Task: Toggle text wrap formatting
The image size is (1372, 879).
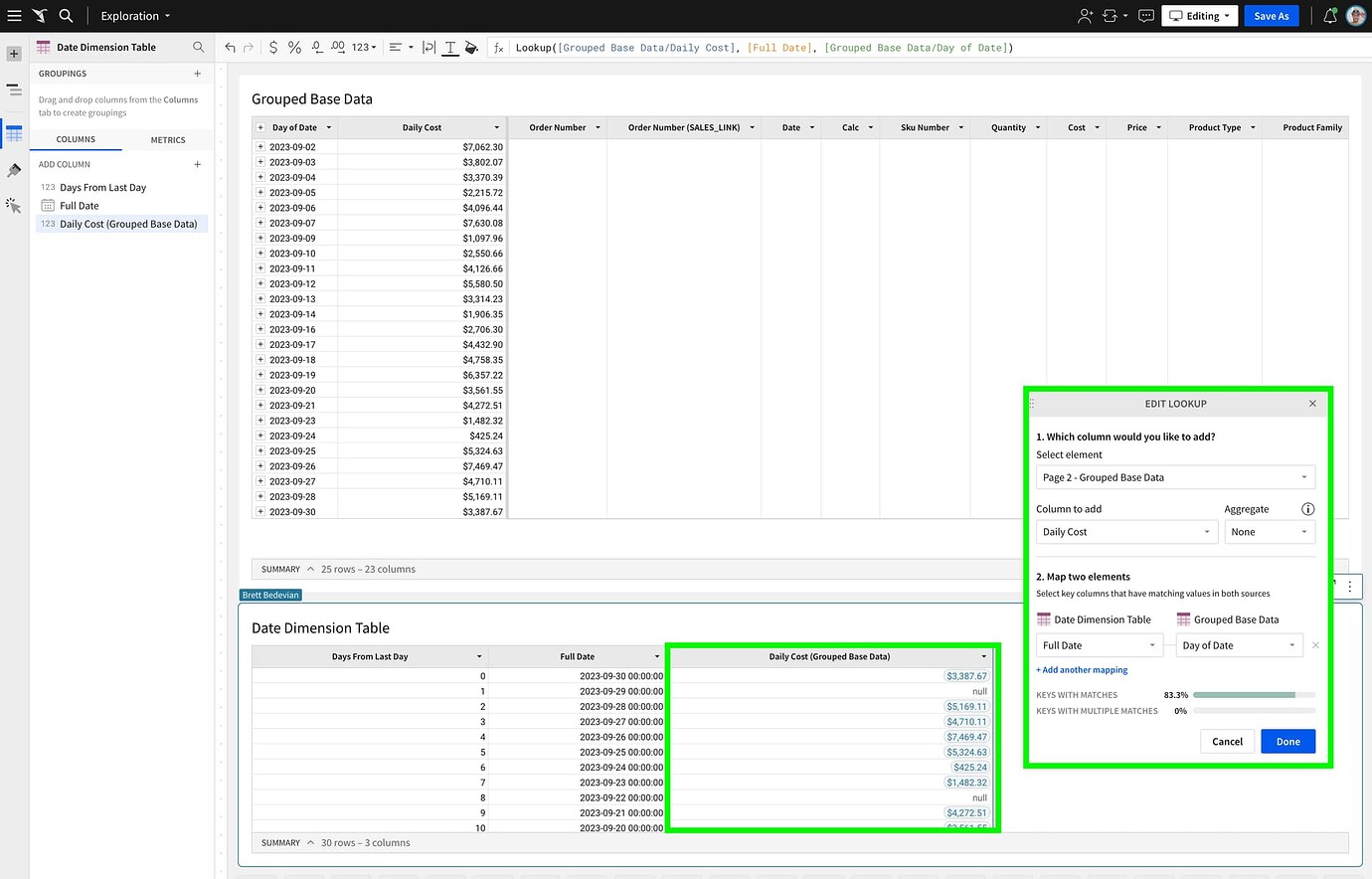Action: tap(429, 47)
